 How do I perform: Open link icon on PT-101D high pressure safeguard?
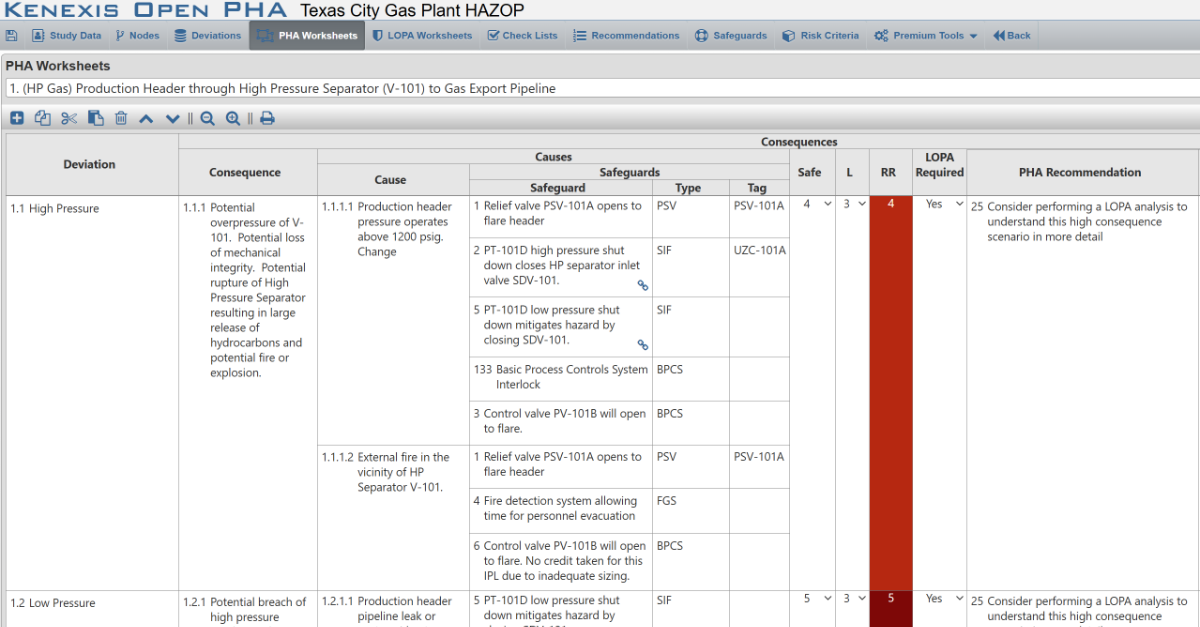[x=643, y=285]
